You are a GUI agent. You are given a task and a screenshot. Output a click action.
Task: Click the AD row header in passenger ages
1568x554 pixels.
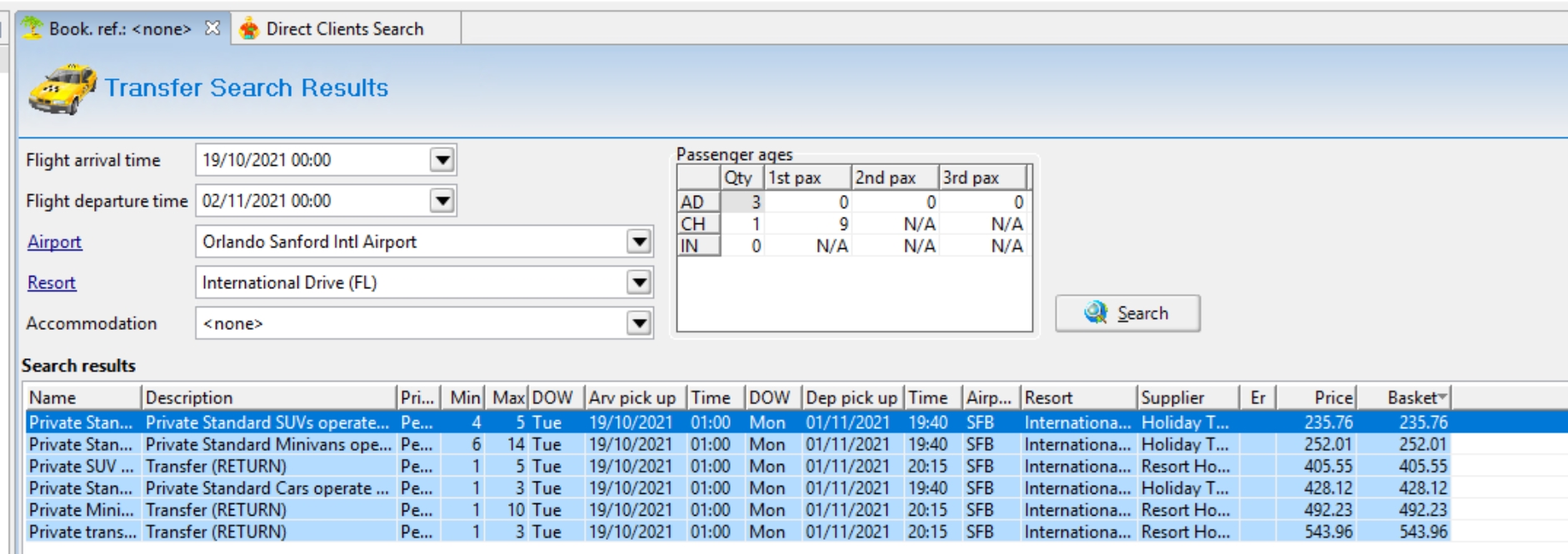tap(698, 202)
